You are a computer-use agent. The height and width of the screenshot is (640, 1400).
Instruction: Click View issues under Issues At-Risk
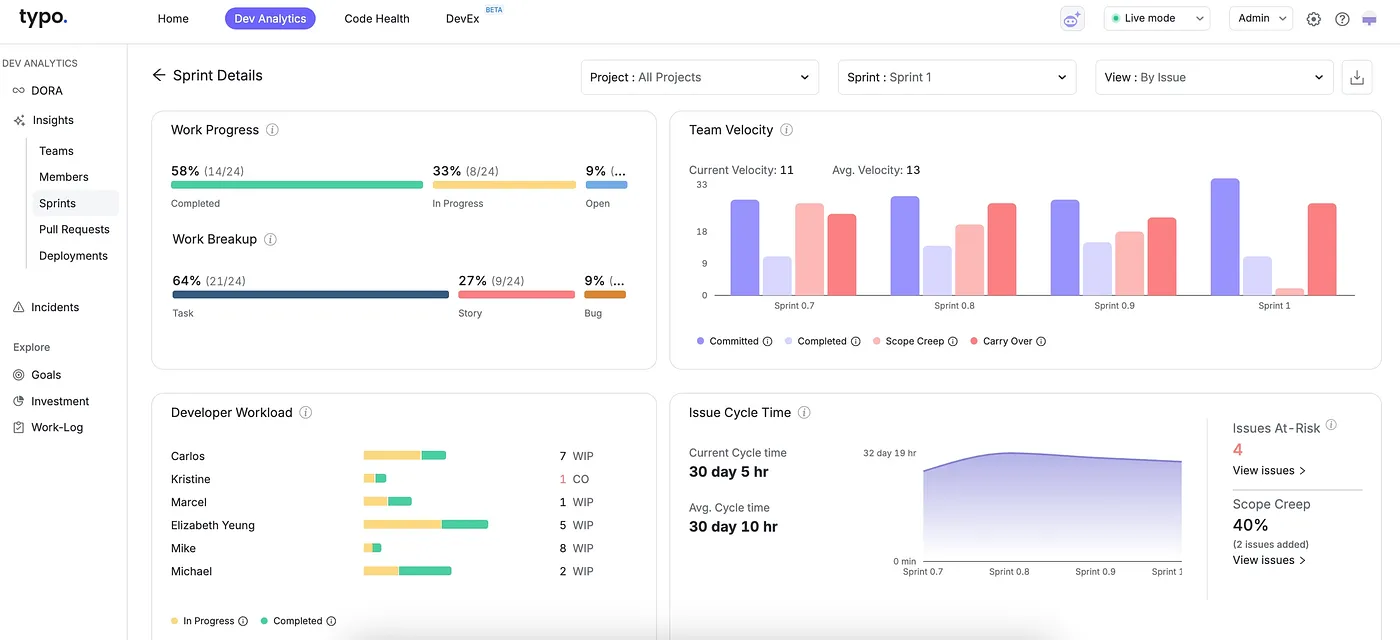click(x=1269, y=470)
